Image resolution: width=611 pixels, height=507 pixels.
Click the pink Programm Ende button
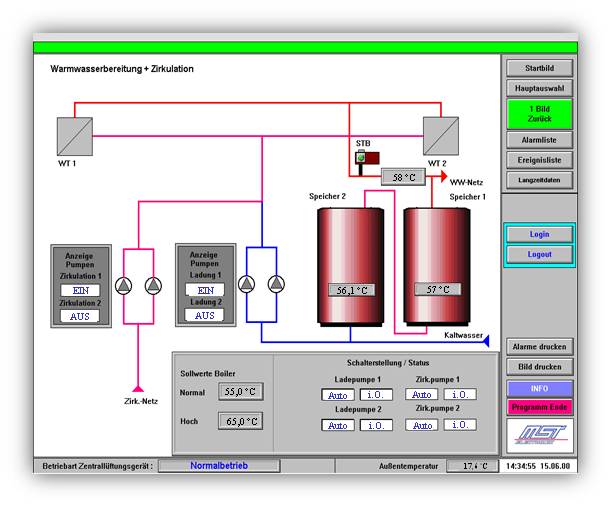pos(539,407)
